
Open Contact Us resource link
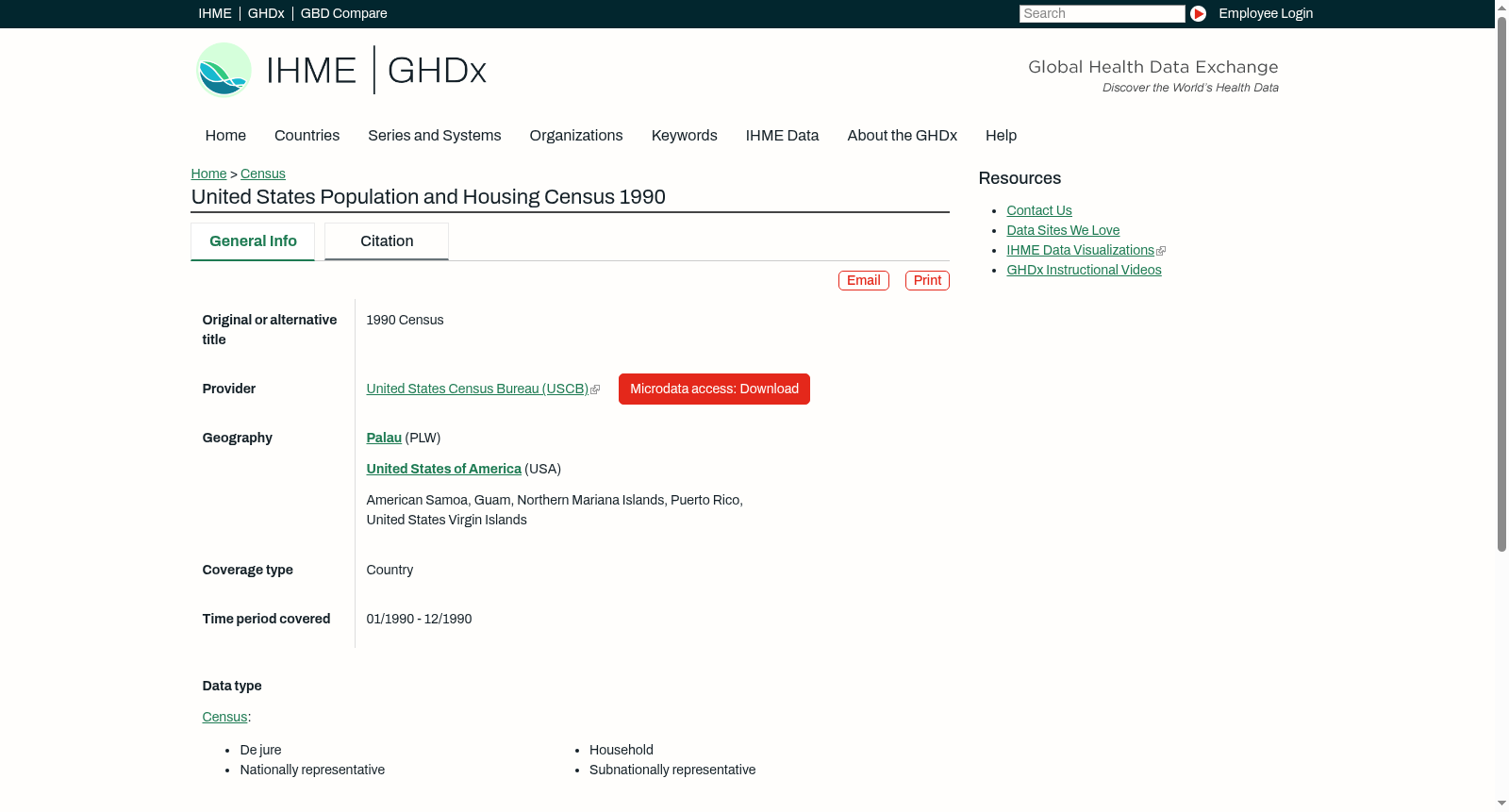point(1039,211)
